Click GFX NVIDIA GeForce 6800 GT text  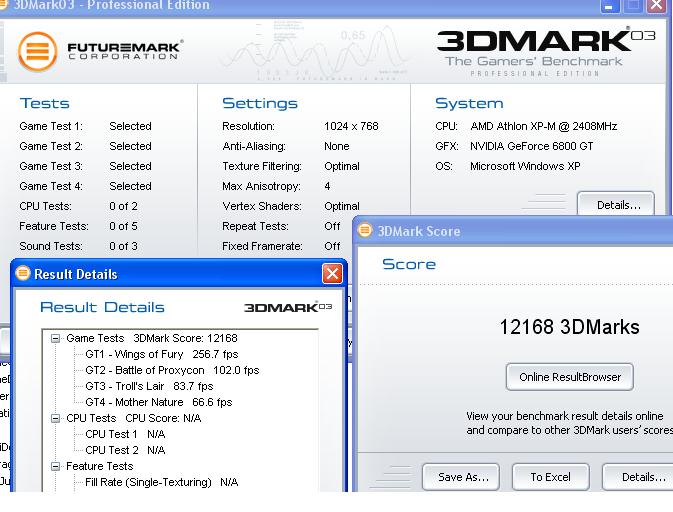(531, 146)
